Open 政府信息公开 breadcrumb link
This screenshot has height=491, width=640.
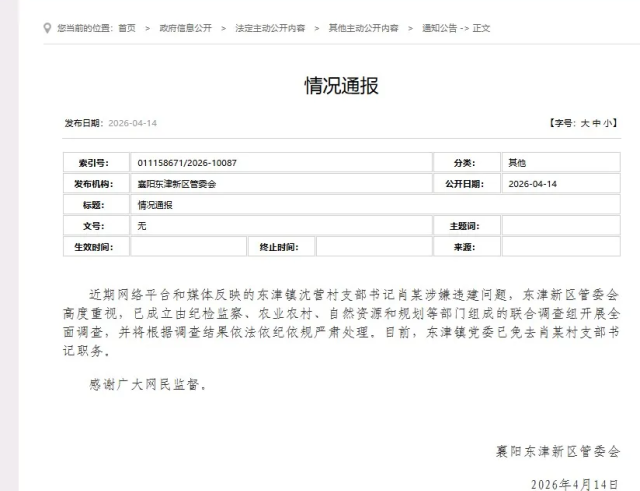pyautogui.click(x=185, y=28)
